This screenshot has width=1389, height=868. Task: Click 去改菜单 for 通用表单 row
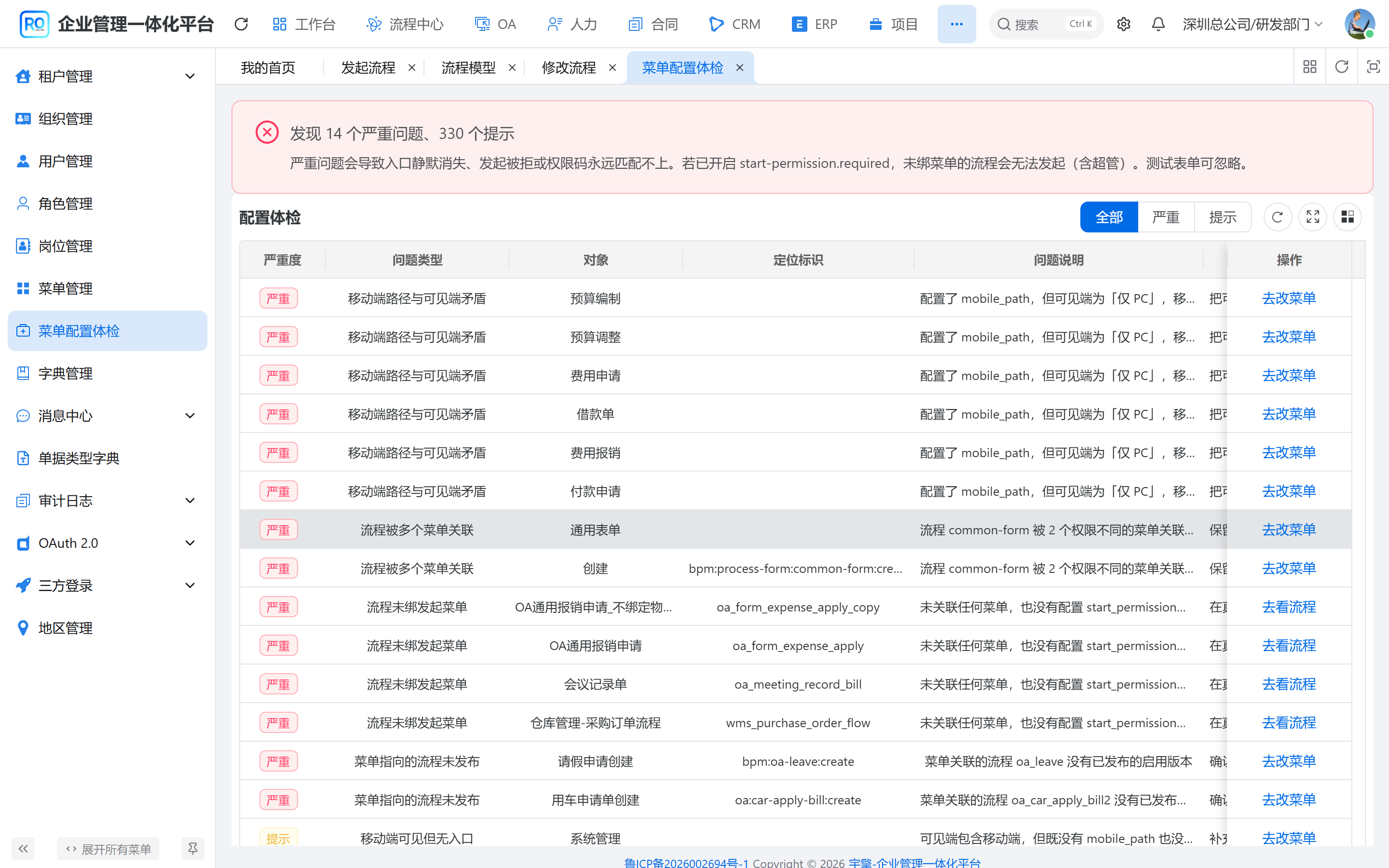pos(1289,529)
